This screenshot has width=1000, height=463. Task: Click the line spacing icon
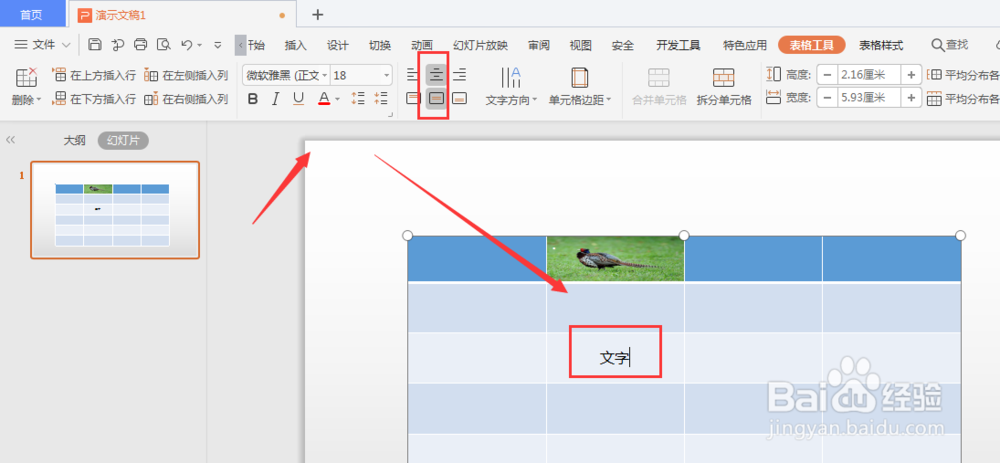(x=358, y=98)
